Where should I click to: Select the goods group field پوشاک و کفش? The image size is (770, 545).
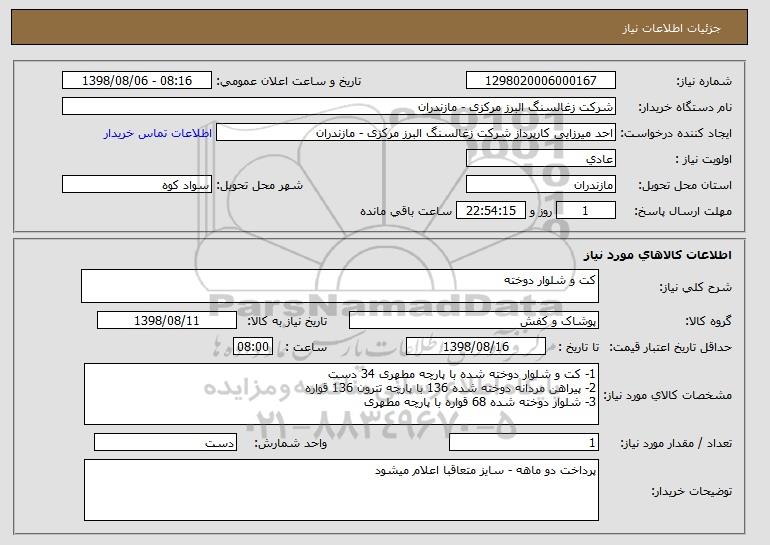474,321
